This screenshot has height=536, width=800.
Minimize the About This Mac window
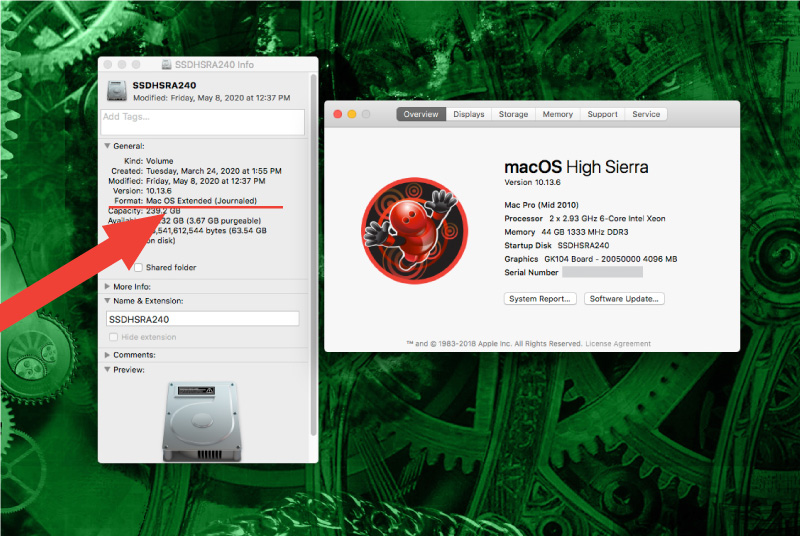(352, 114)
